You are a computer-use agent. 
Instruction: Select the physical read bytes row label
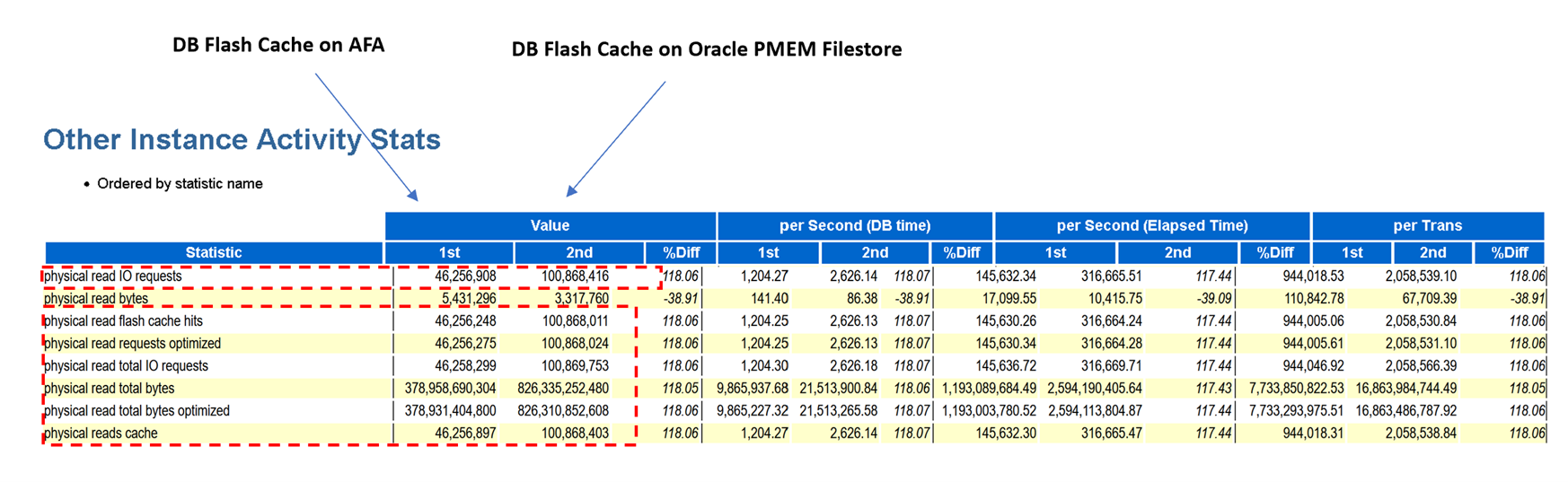tap(96, 299)
